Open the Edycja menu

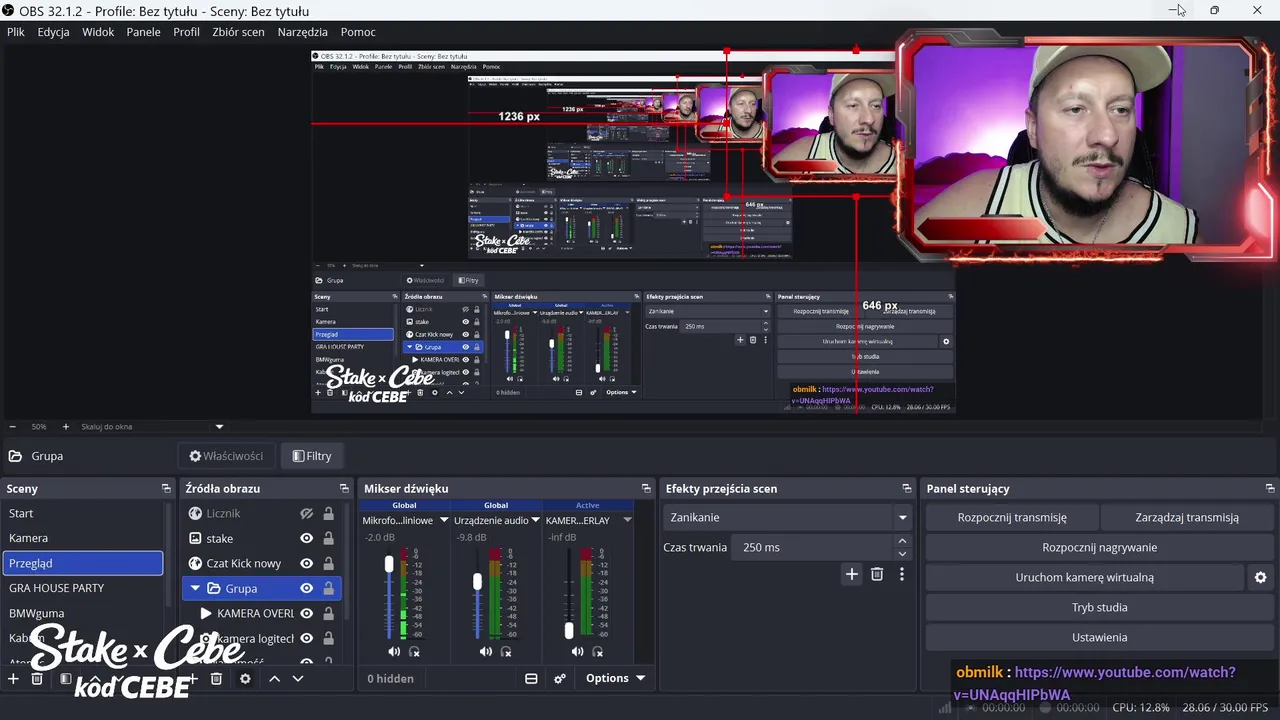tap(54, 32)
